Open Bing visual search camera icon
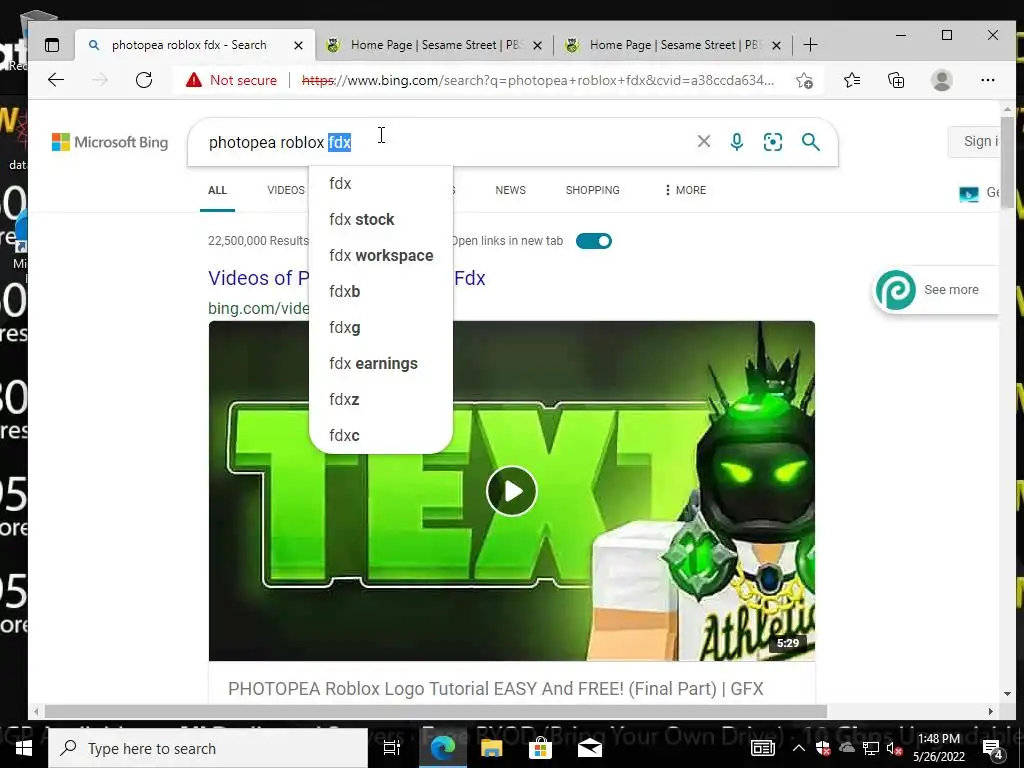The height and width of the screenshot is (768, 1024). 773,142
